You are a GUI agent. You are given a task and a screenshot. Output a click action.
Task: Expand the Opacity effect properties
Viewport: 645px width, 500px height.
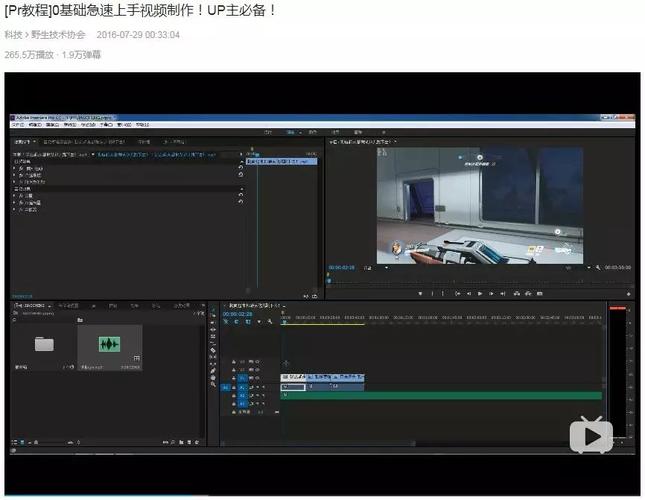[14, 175]
